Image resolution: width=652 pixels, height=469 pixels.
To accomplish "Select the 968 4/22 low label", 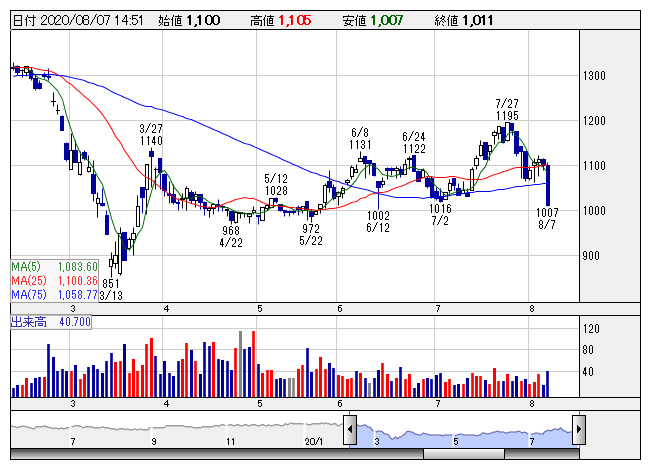I will (x=231, y=236).
